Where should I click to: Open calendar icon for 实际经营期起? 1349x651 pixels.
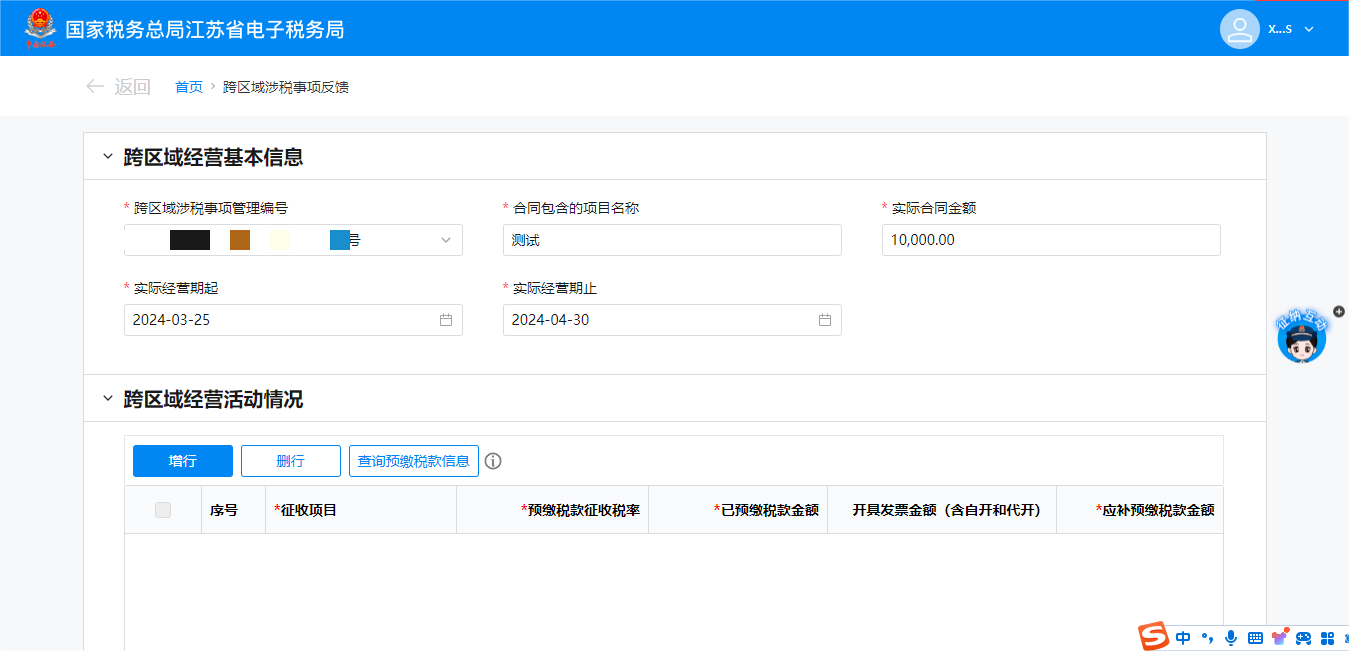pos(446,320)
